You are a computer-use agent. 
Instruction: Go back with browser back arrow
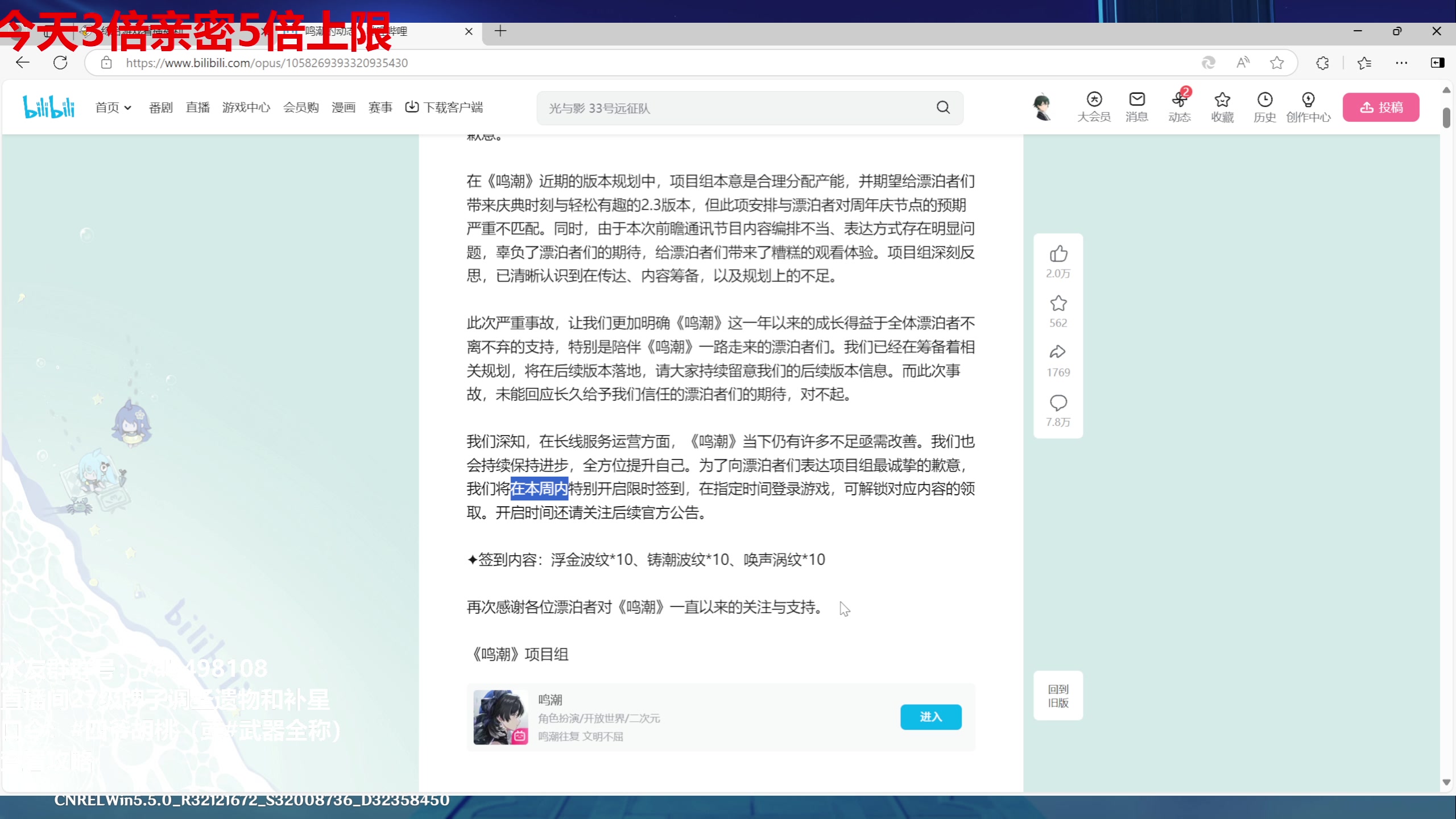pyautogui.click(x=23, y=63)
